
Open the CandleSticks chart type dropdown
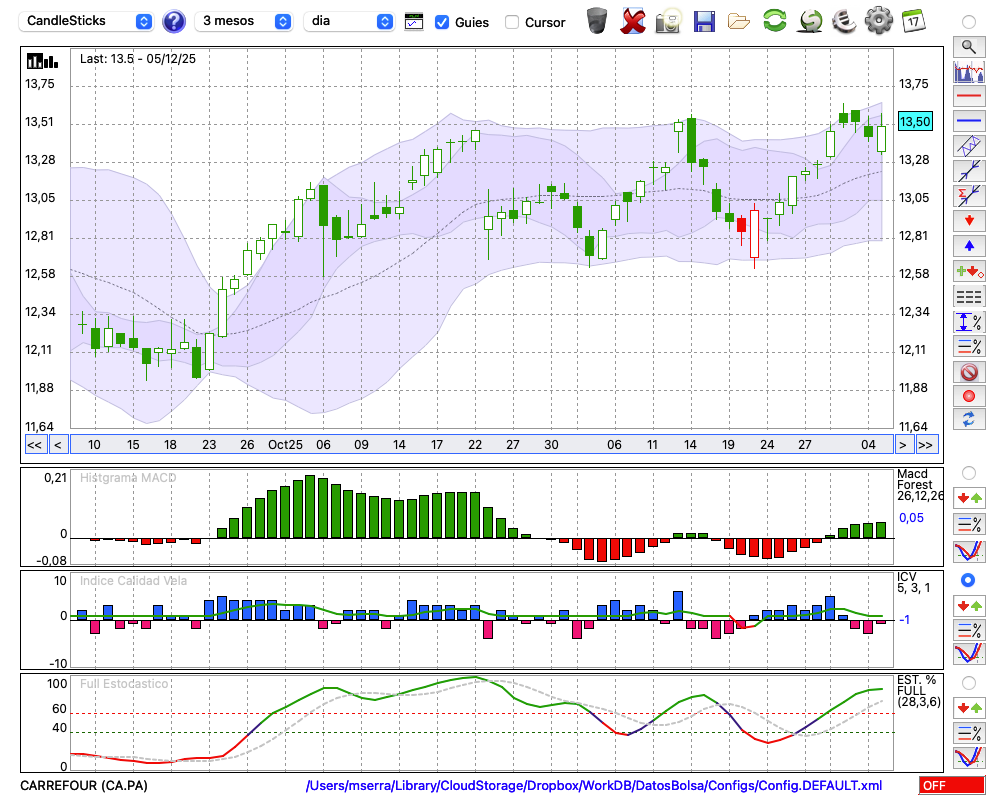point(88,21)
